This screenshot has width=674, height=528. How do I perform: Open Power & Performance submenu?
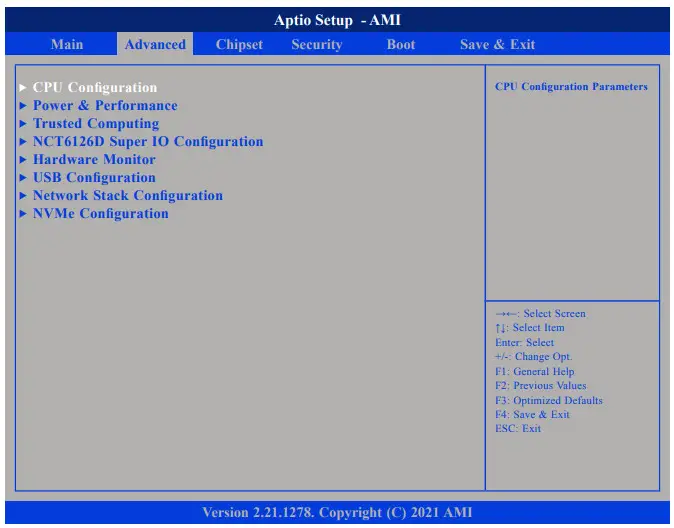(x=105, y=105)
